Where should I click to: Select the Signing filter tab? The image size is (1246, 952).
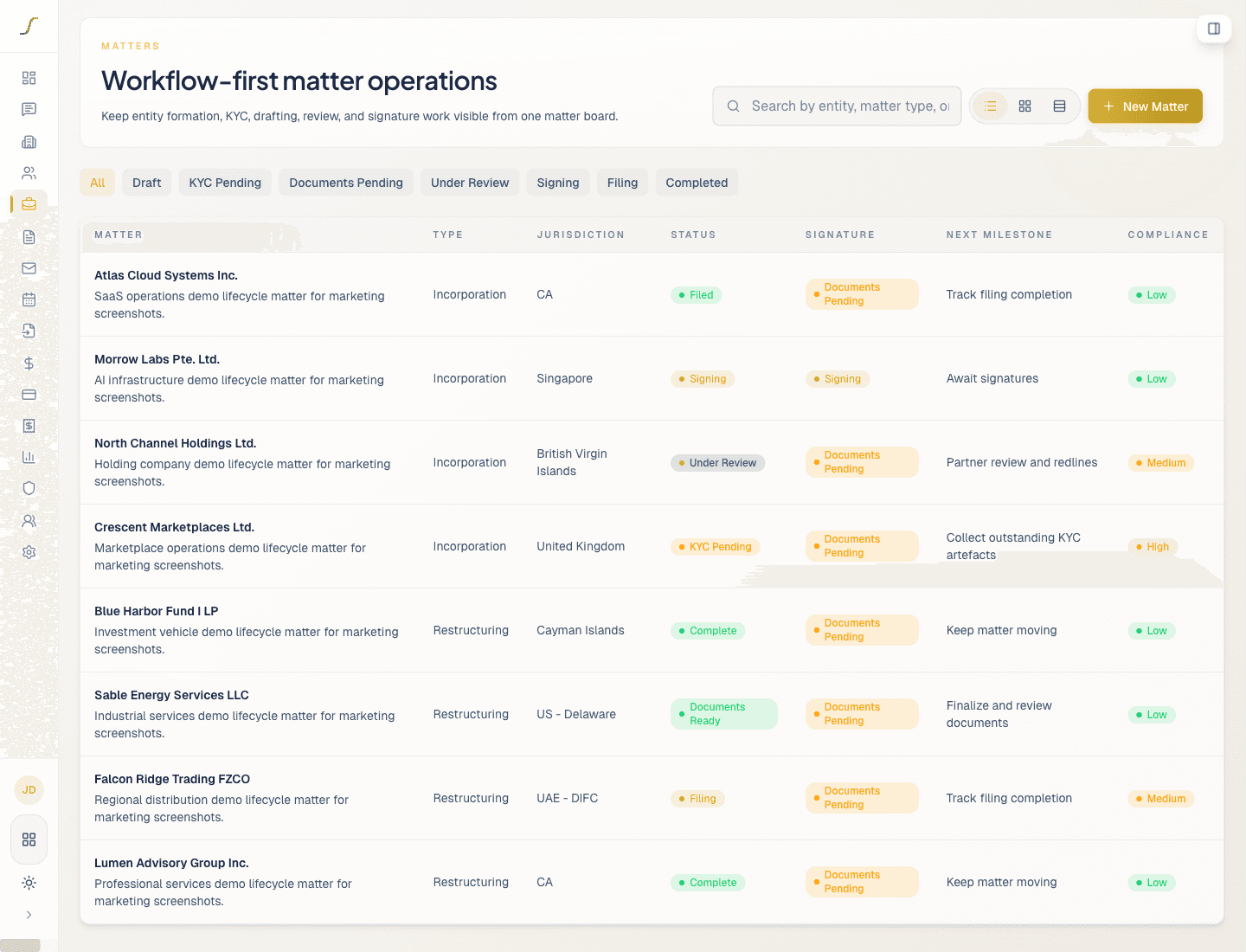[x=558, y=183]
